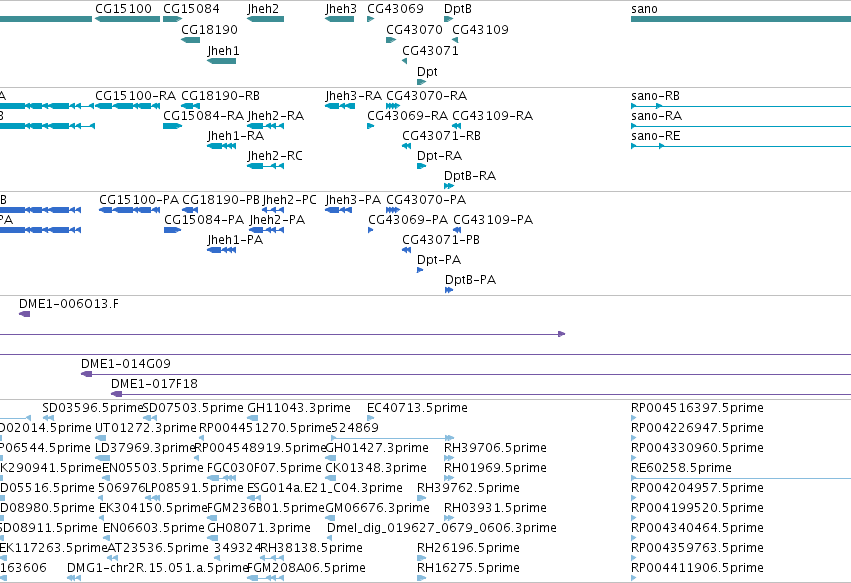Viewport: 851px width, 583px height.
Task: Pick the DptB gene label
Action: 458,9
